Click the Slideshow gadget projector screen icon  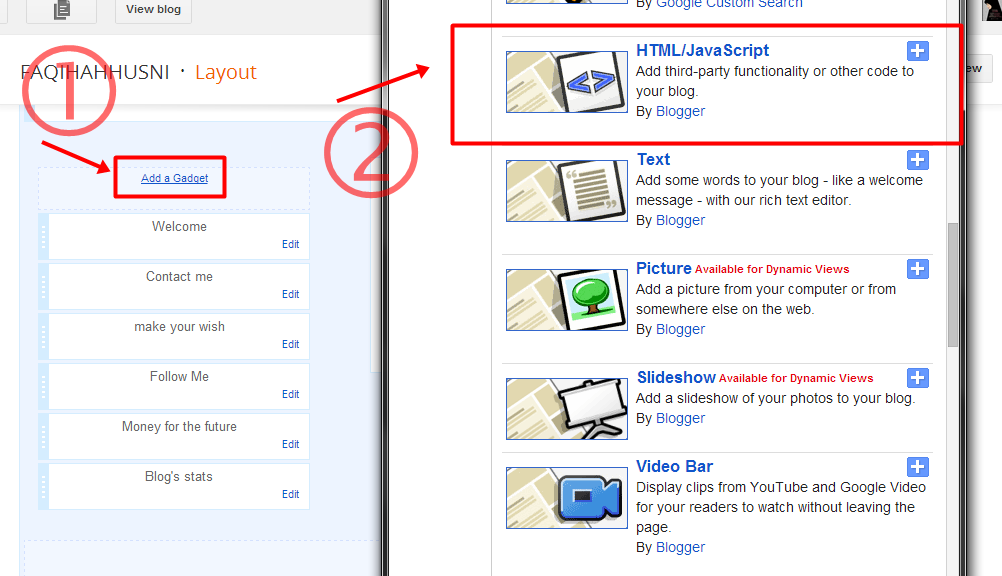(566, 408)
